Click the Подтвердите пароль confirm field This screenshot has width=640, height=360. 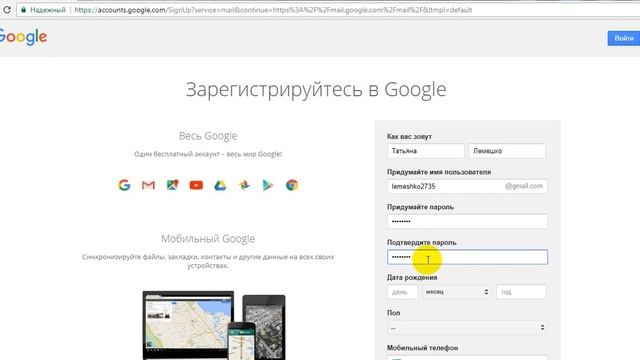[467, 257]
